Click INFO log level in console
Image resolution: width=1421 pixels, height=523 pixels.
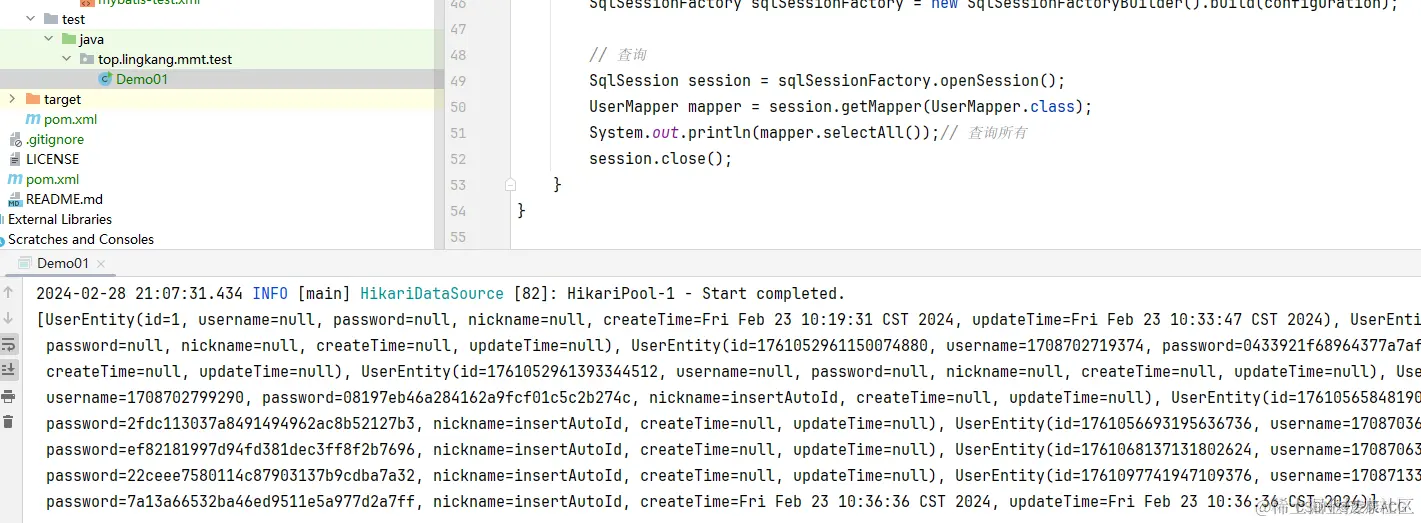(x=270, y=293)
